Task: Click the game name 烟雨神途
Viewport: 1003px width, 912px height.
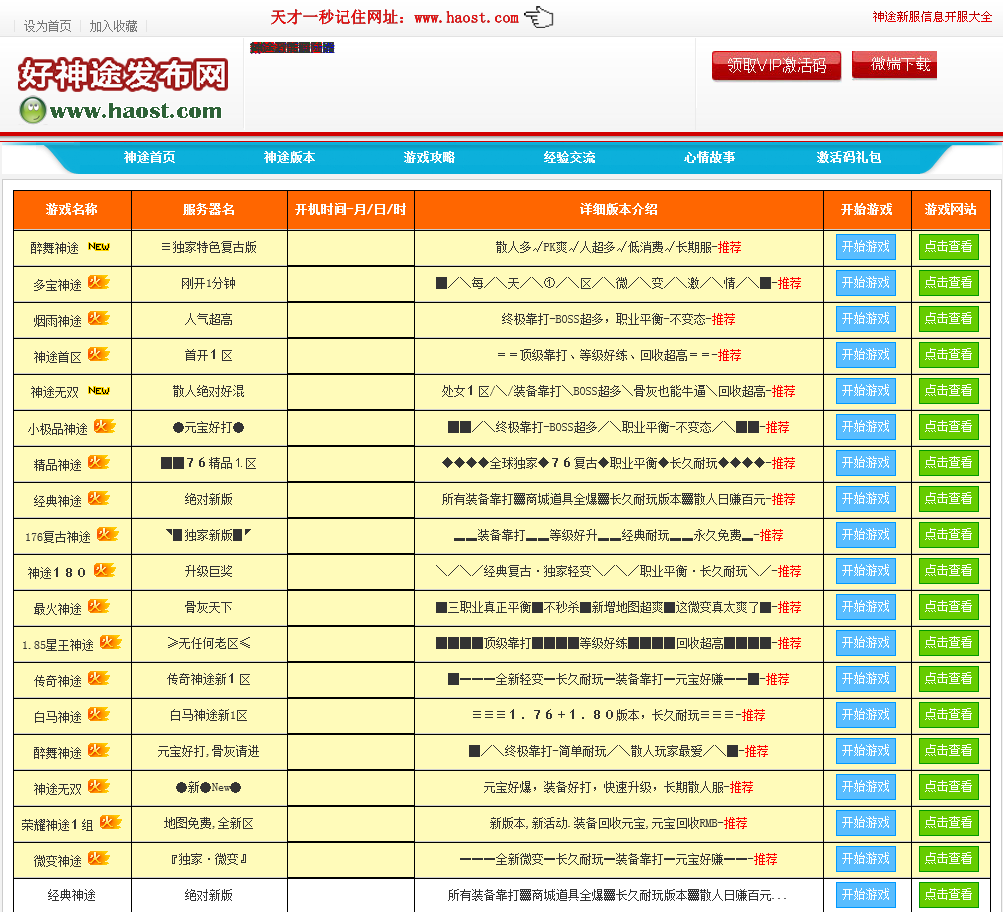Action: (x=58, y=320)
